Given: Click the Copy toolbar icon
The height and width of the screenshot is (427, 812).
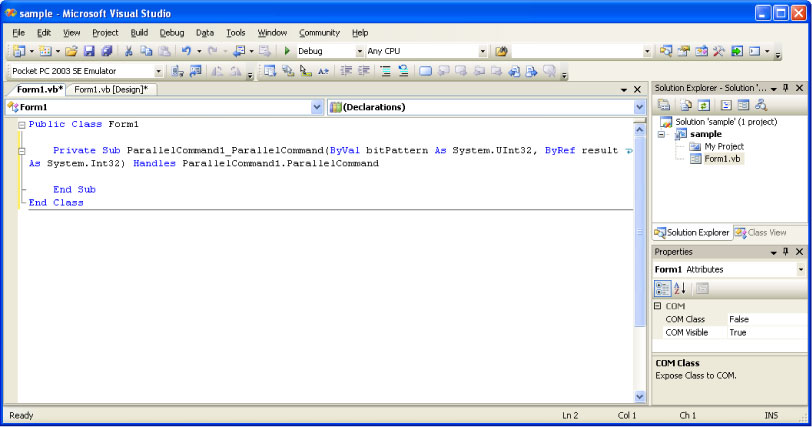Looking at the screenshot, I should coord(147,51).
